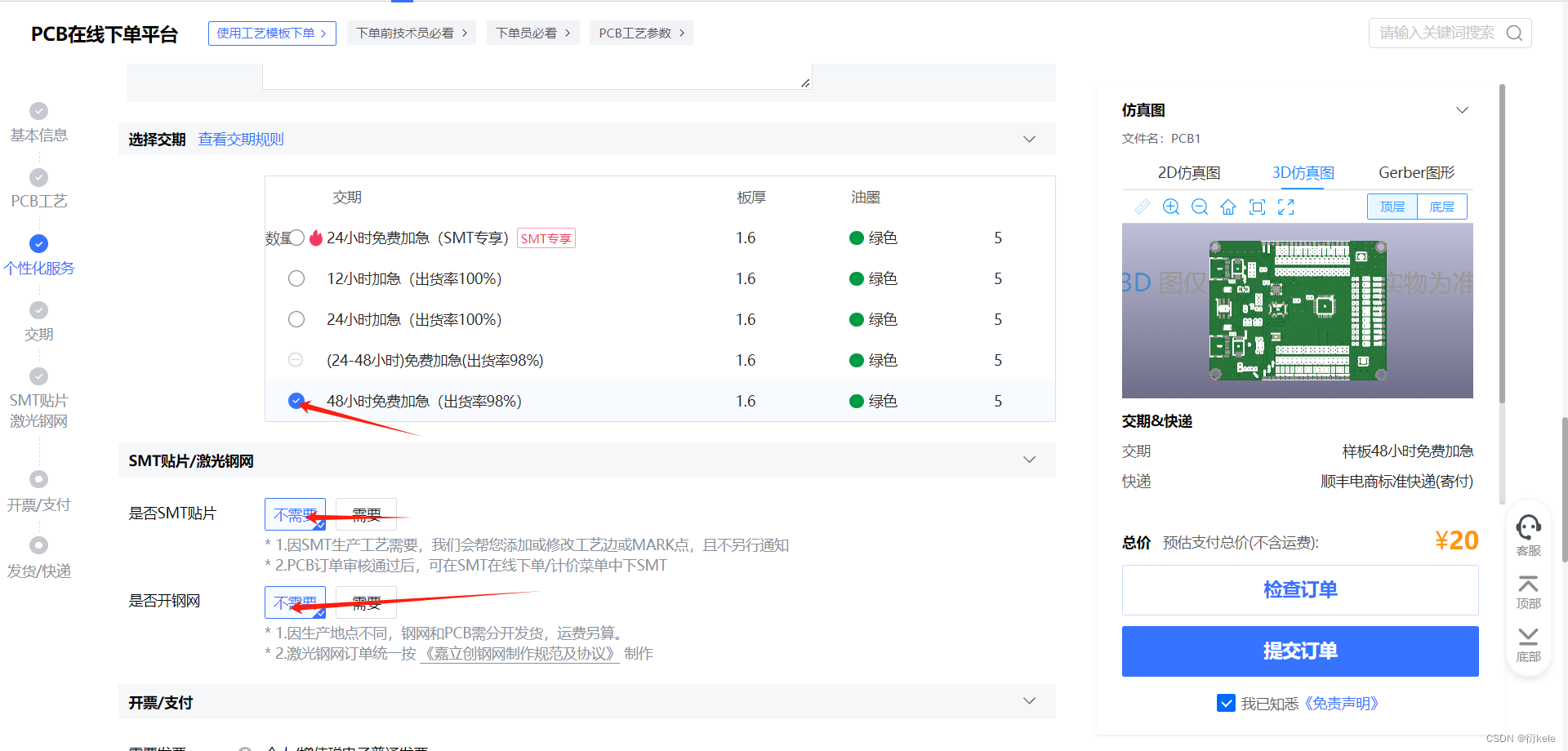Go to 开票/支付 step icon
This screenshot has height=751, width=1568.
coord(38,479)
